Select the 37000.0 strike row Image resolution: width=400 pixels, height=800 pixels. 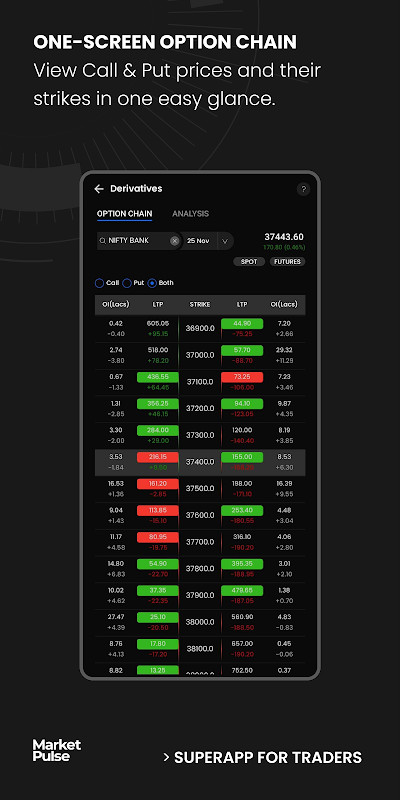click(200, 355)
